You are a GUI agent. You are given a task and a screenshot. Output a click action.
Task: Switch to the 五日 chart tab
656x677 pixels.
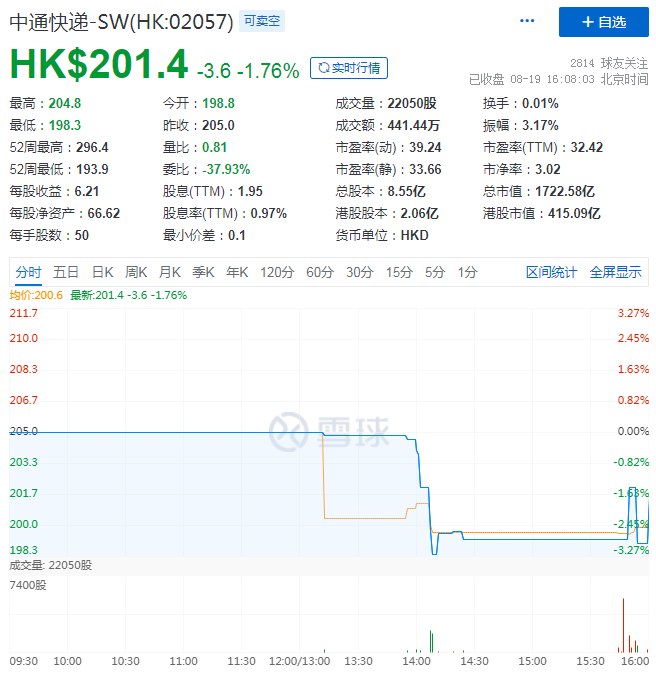[66, 272]
